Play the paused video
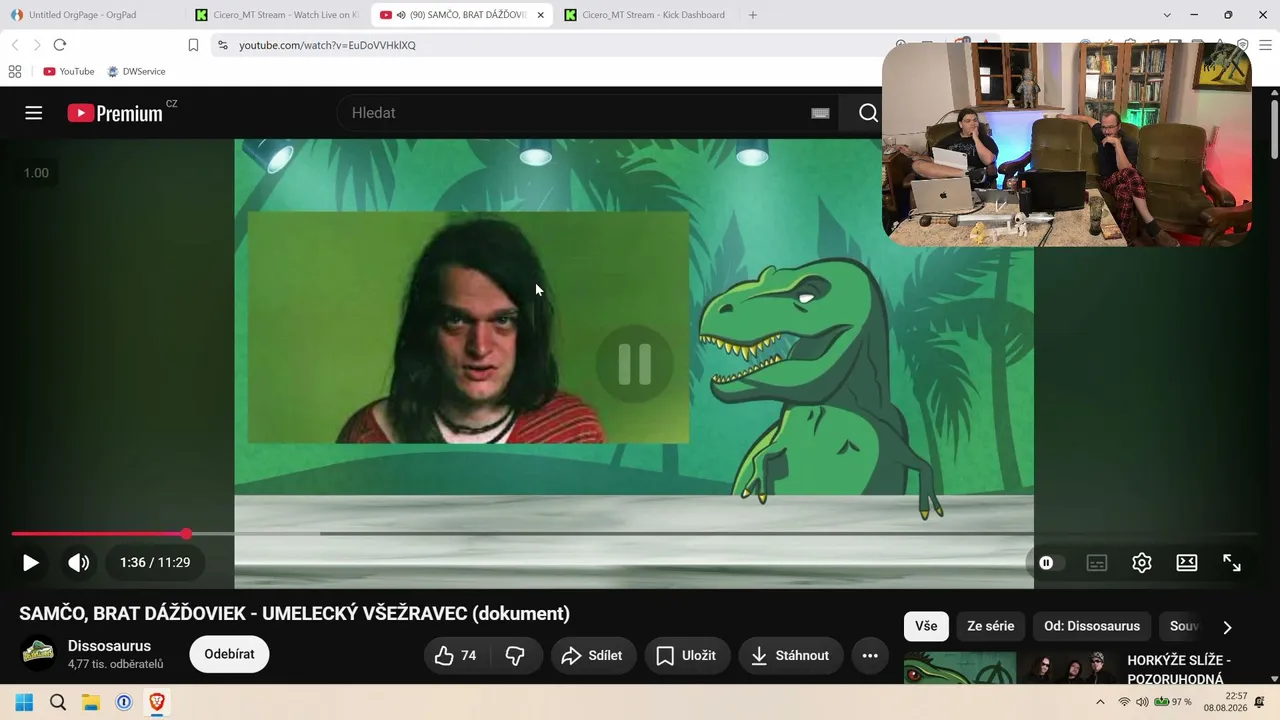1280x720 pixels. click(x=31, y=563)
